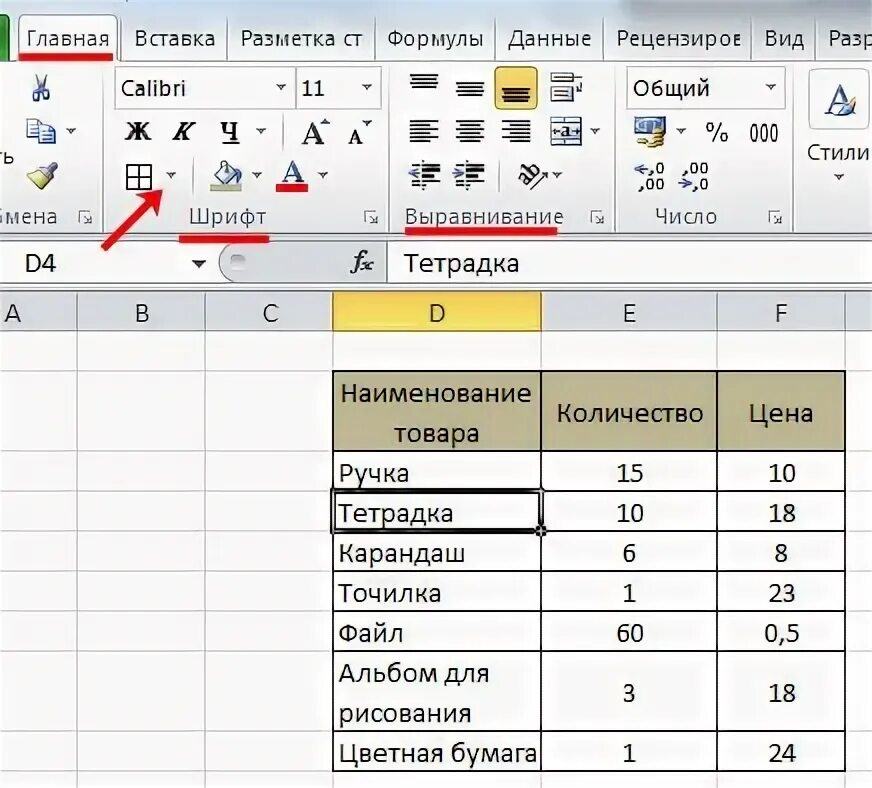Open the underline style dropdown arrow
Screen dimensions: 872x788
point(261,131)
